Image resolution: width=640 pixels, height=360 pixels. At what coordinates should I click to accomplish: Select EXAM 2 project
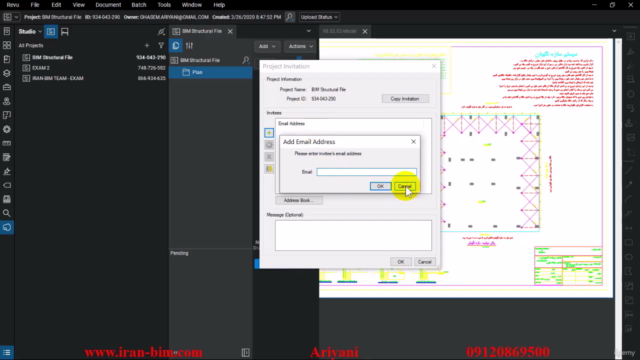point(93,68)
